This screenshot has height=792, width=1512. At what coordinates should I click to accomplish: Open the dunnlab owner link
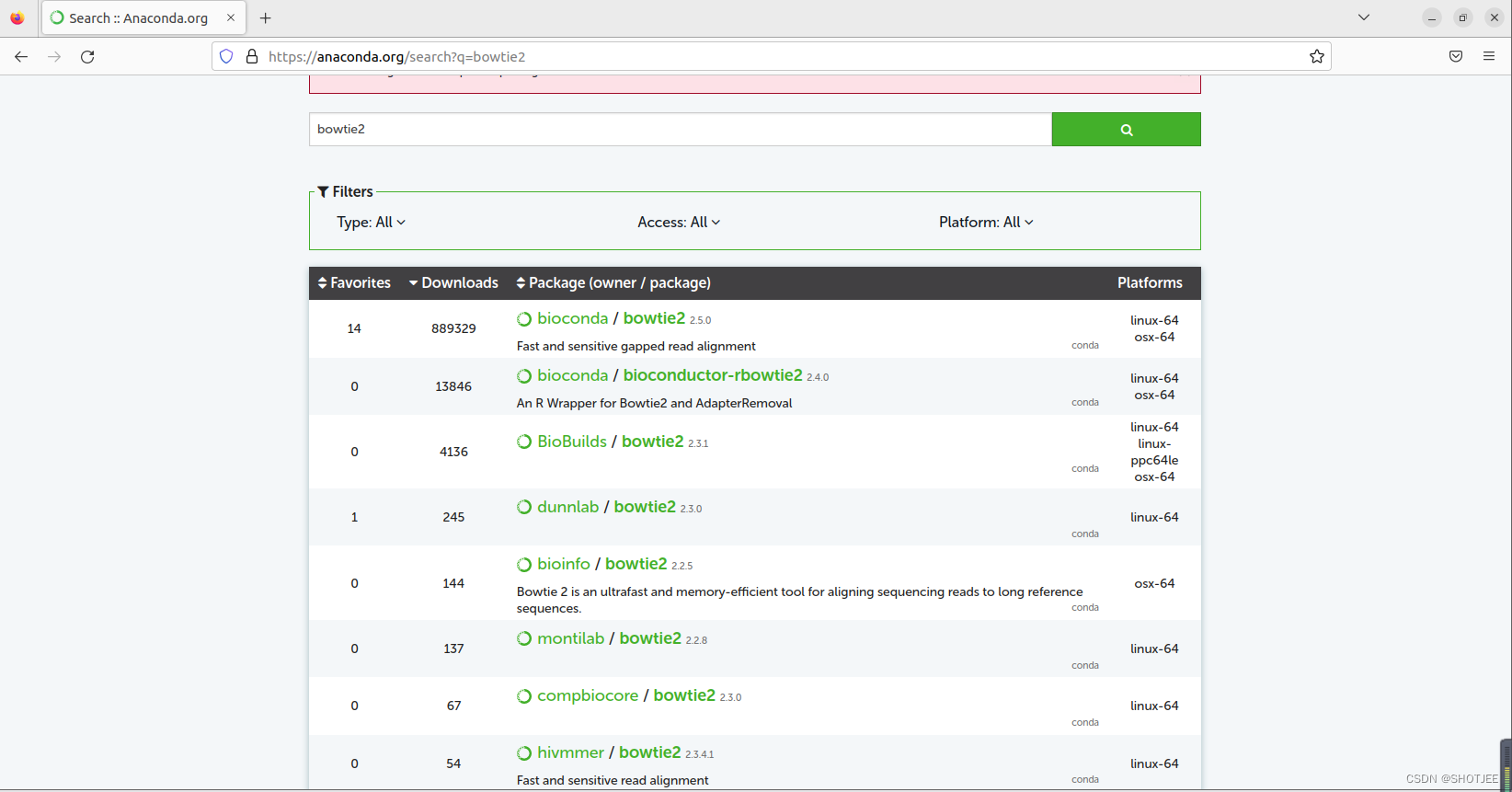pyautogui.click(x=568, y=507)
